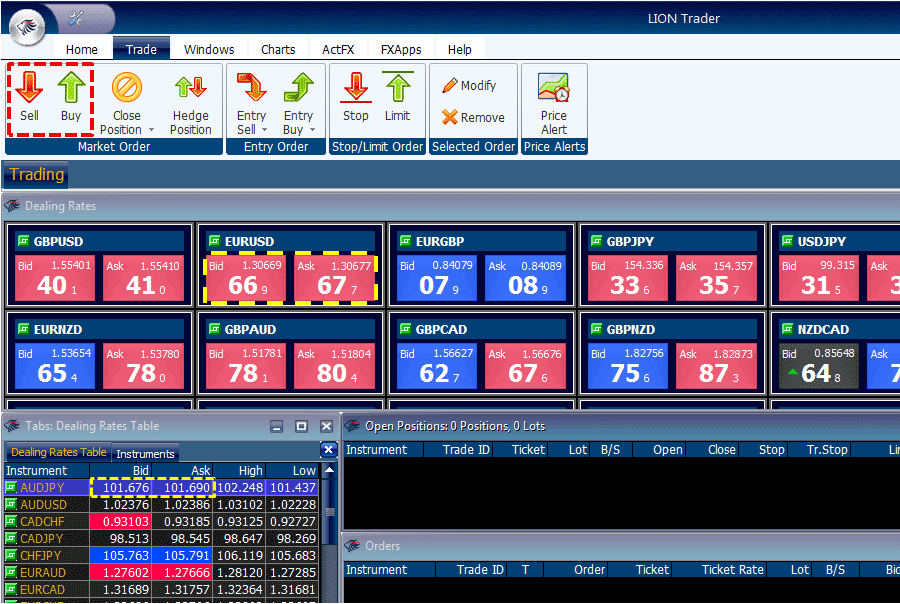This screenshot has width=900, height=604.
Task: Click the green icon next to GBPCAD tile
Action: click(406, 329)
